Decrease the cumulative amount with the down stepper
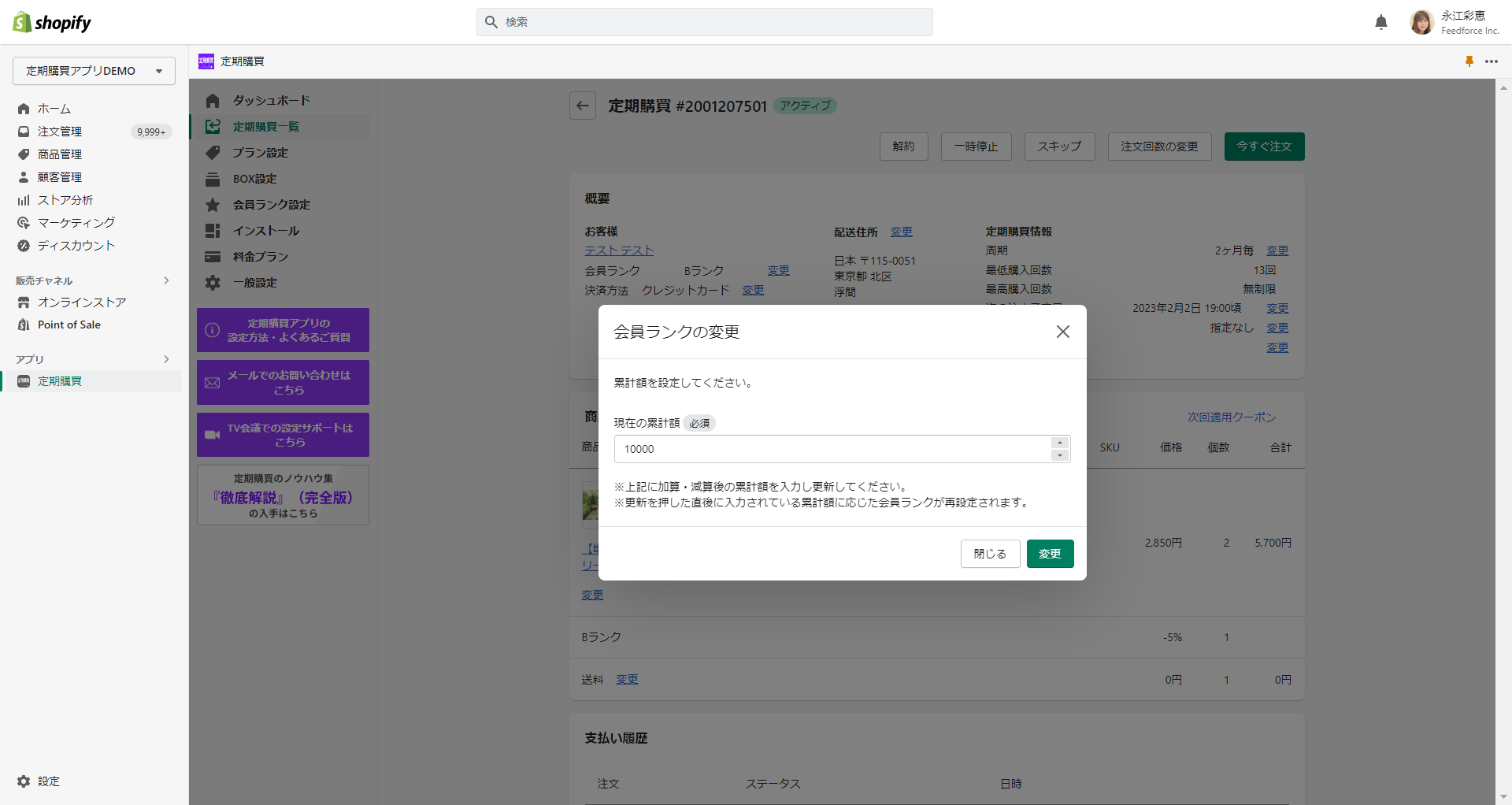This screenshot has height=805, width=1512. (x=1060, y=455)
